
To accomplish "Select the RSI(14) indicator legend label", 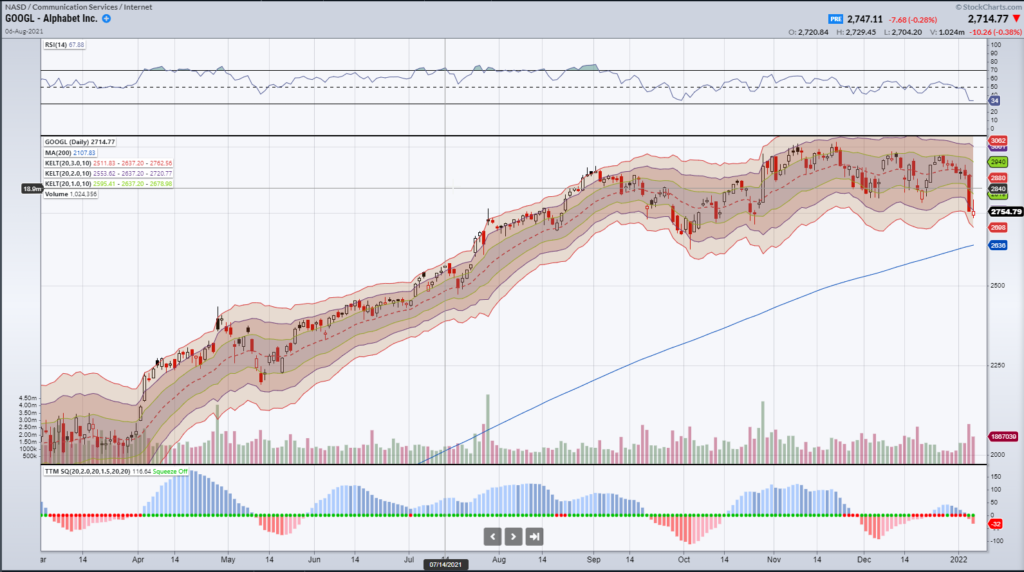I will 64,45.
